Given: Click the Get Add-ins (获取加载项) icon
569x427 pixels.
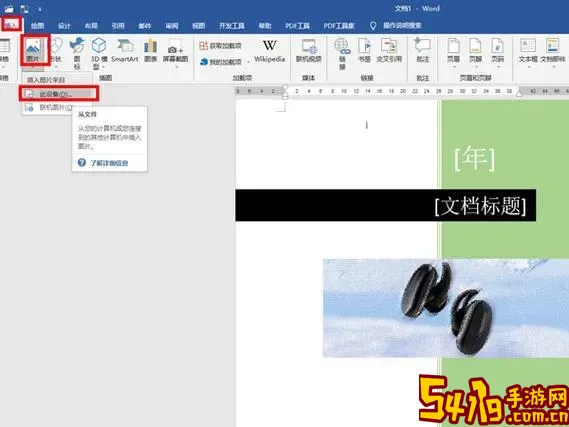Looking at the screenshot, I should (204, 46).
